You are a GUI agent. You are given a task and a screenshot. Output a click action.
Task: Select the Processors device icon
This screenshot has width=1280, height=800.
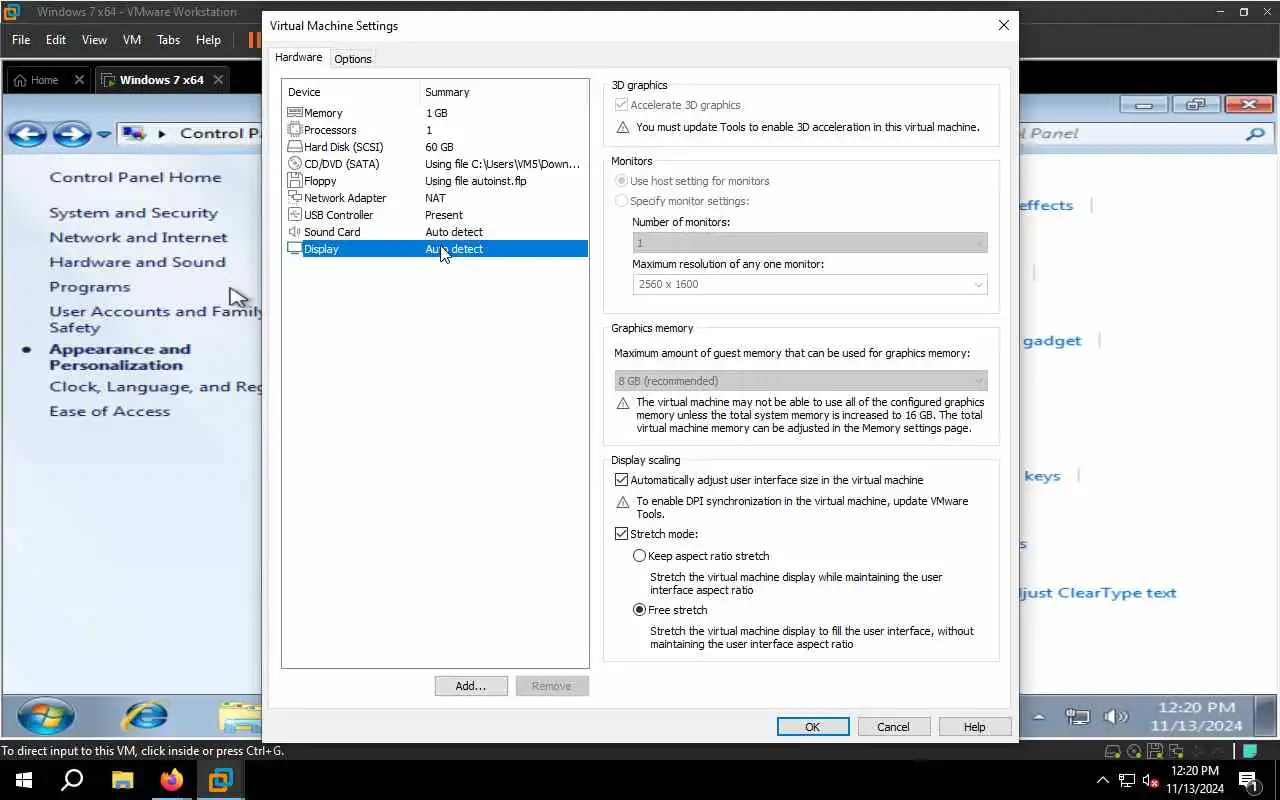[x=294, y=130]
